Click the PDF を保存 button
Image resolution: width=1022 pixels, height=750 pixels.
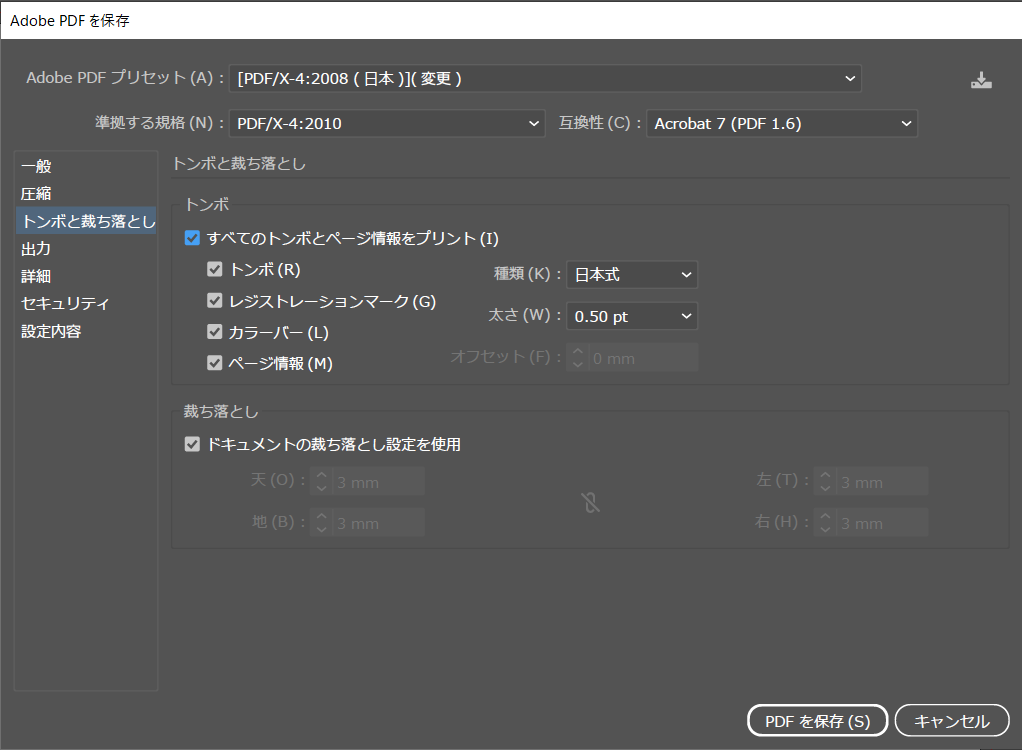(x=817, y=721)
